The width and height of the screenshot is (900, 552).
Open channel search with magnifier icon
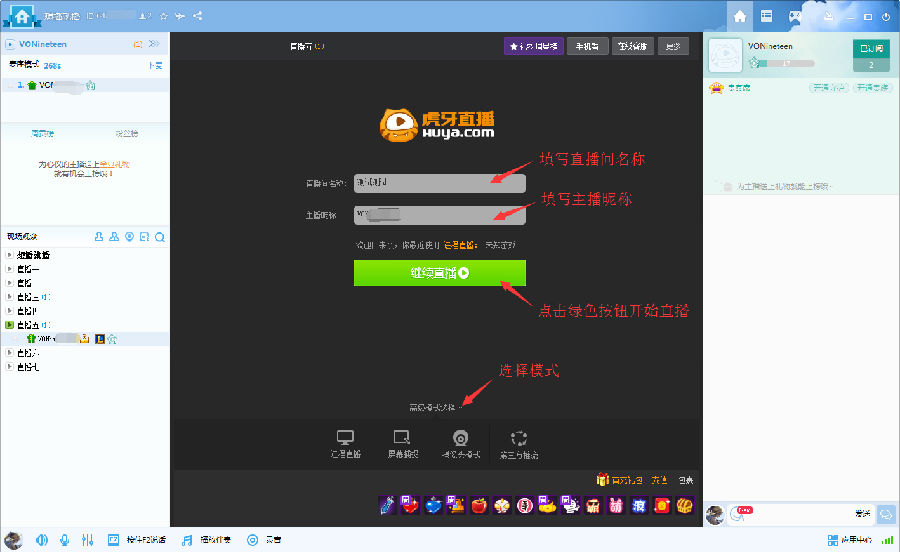pos(160,237)
